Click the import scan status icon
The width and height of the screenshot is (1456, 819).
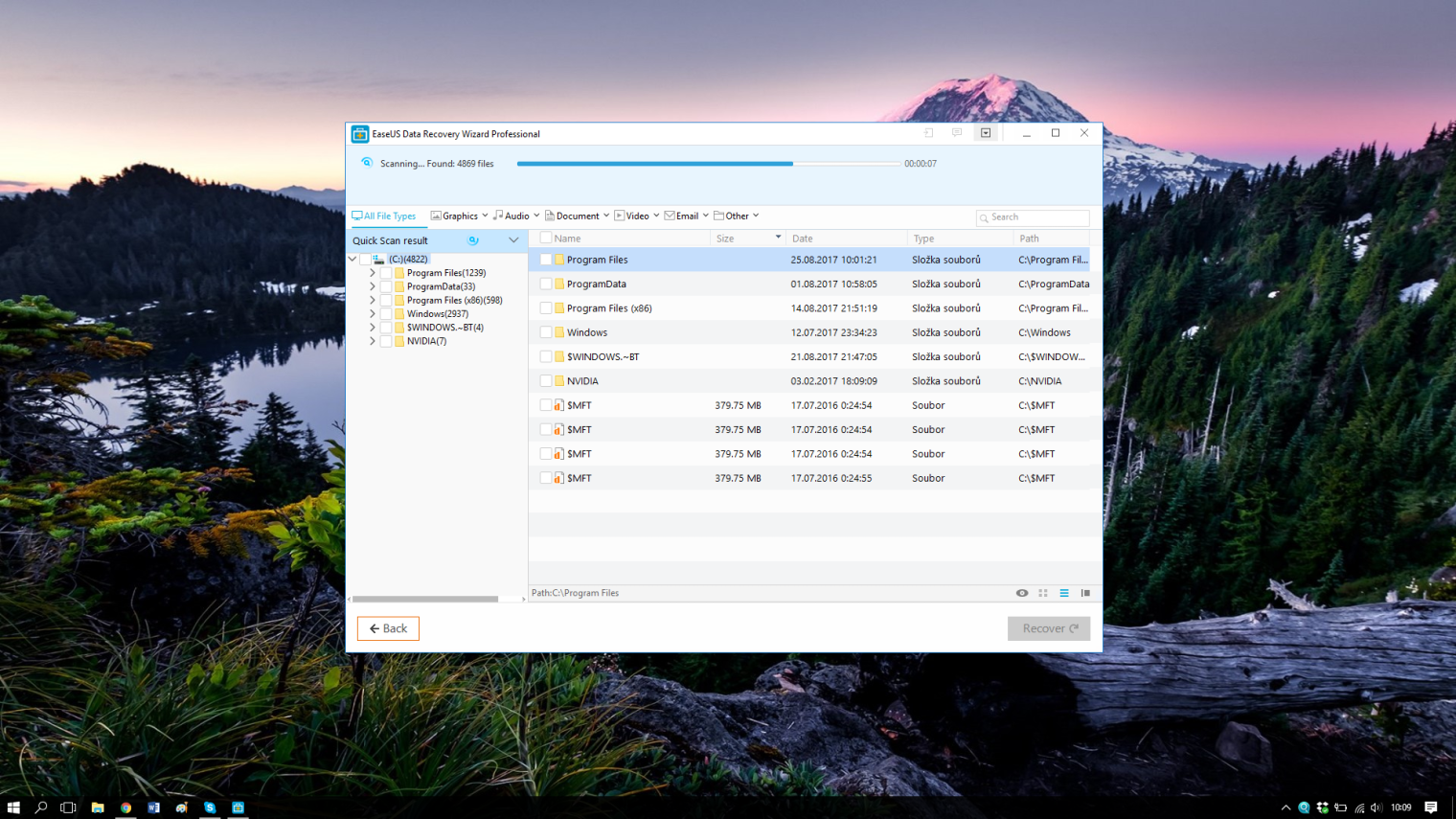928,133
